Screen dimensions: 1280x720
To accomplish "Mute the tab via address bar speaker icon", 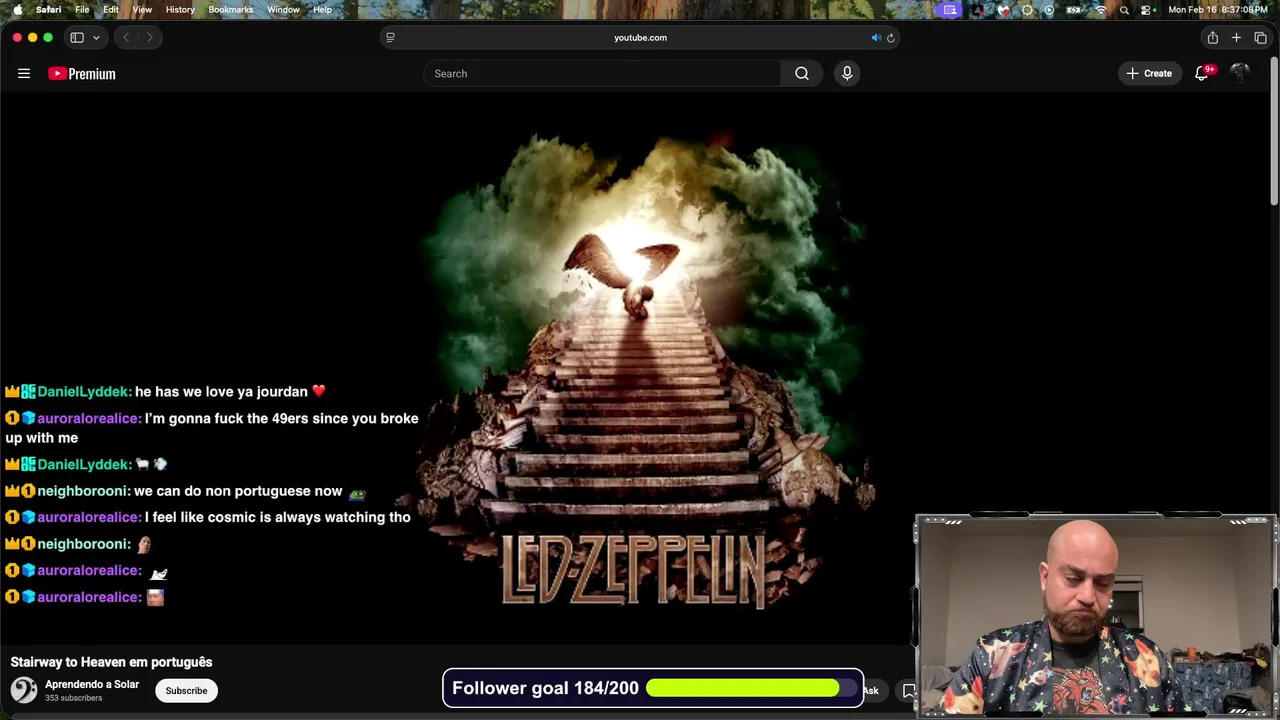I will pos(875,38).
